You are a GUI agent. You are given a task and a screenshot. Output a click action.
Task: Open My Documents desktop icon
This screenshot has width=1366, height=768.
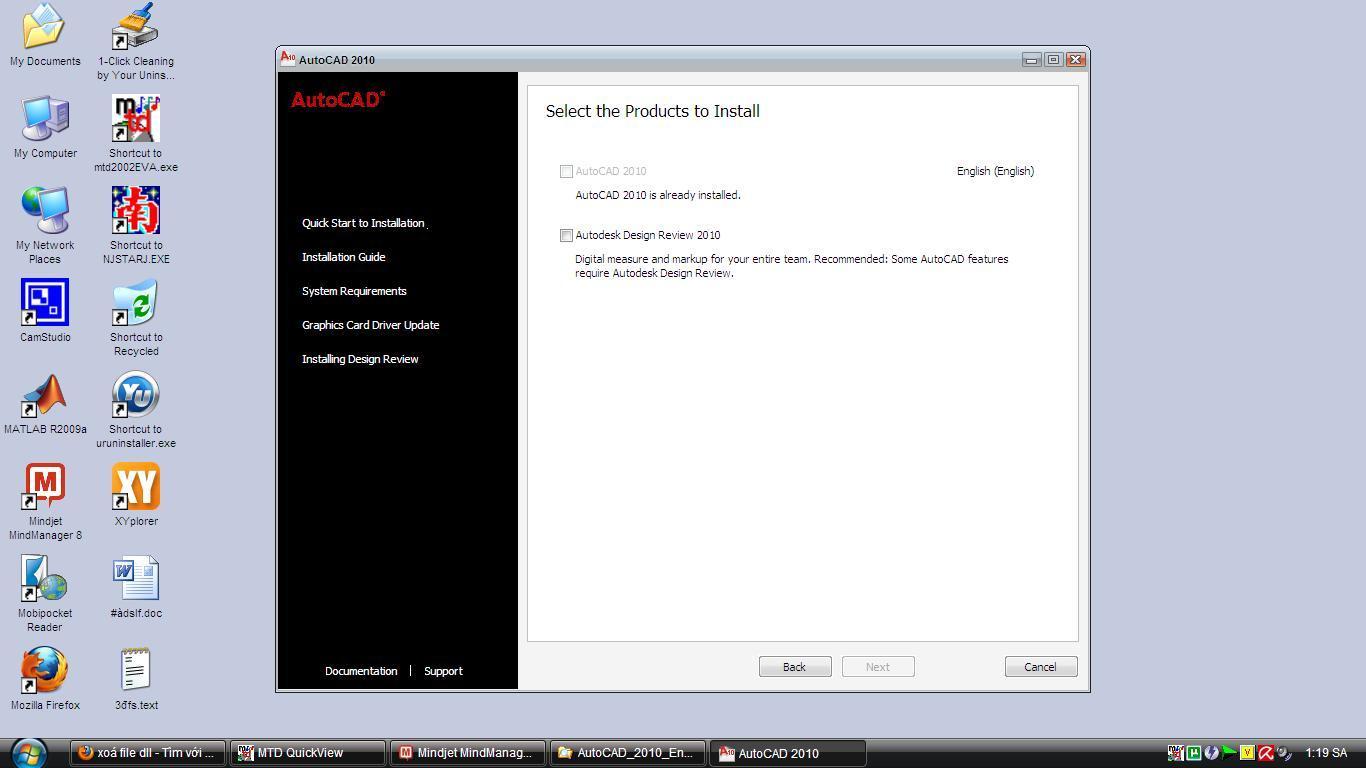point(45,25)
